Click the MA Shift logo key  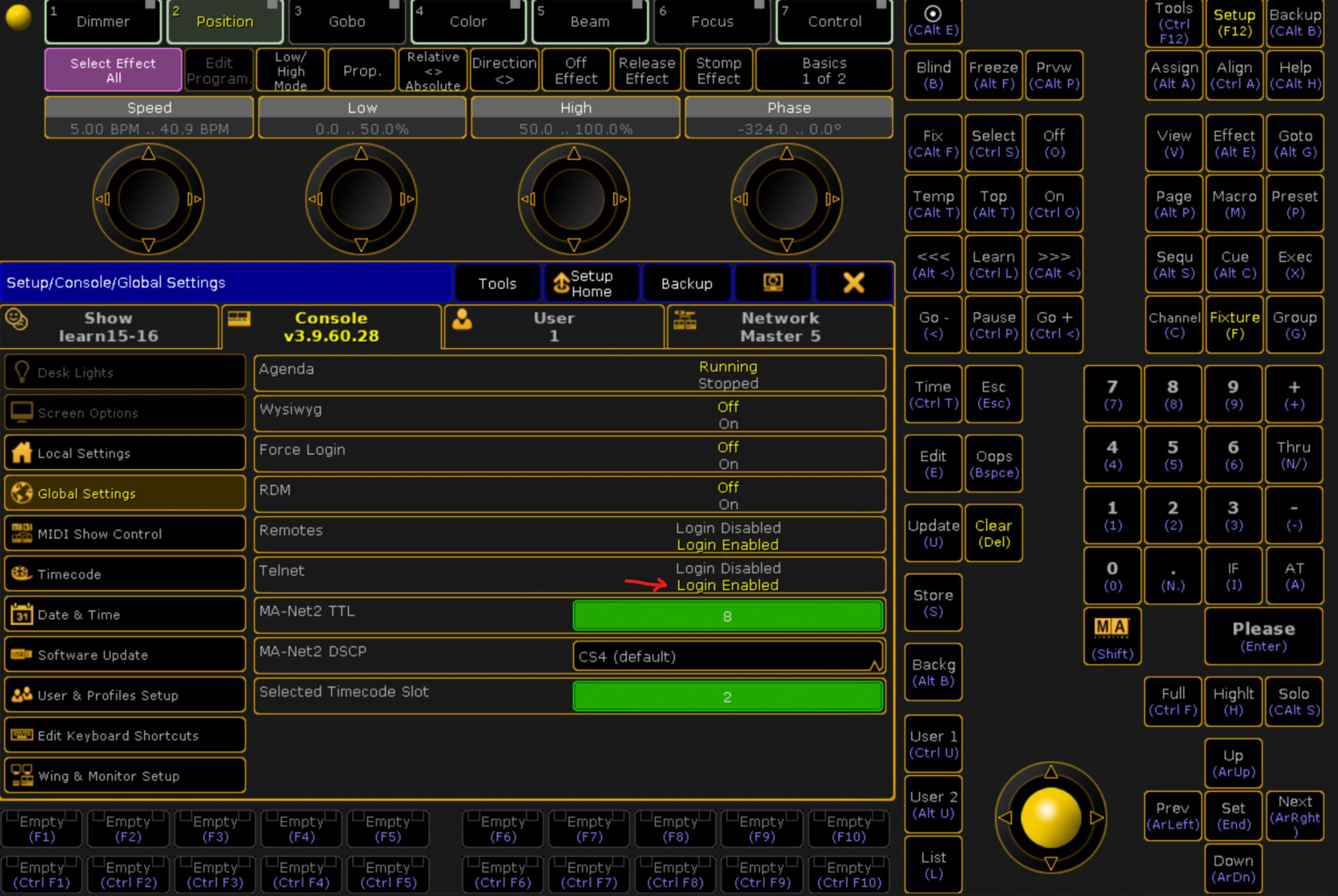(x=1112, y=636)
